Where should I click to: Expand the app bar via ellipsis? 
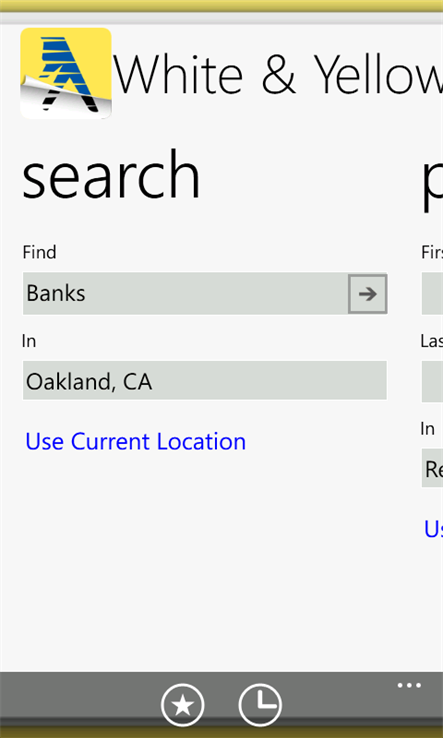point(409,685)
